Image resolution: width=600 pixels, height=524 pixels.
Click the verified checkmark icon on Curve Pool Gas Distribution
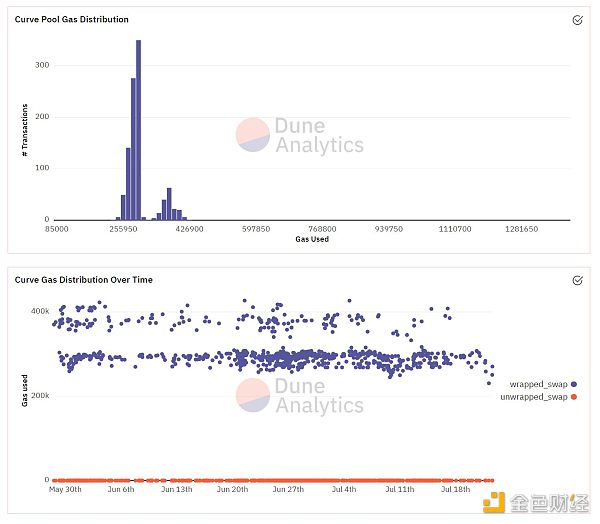(577, 20)
